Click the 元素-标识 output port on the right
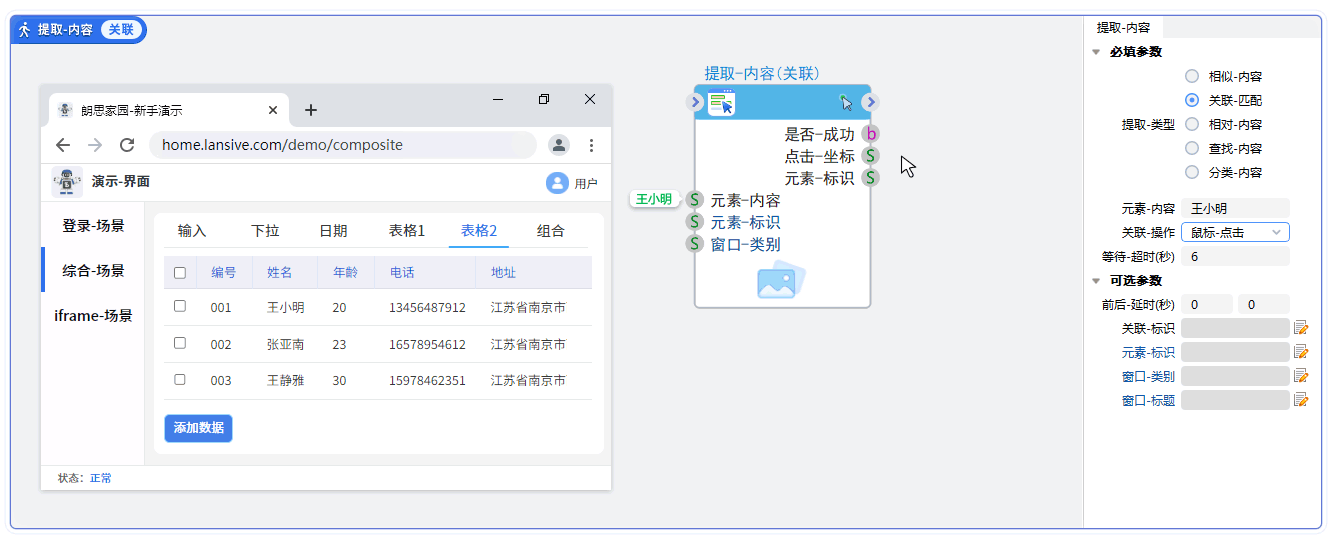This screenshot has height=542, width=1332. tap(871, 178)
